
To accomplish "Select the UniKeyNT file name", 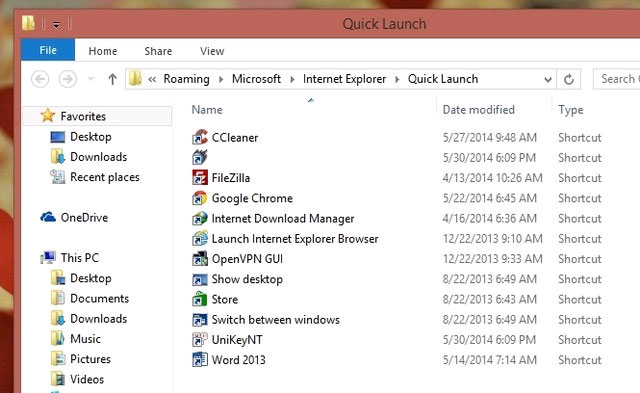I will (x=237, y=340).
